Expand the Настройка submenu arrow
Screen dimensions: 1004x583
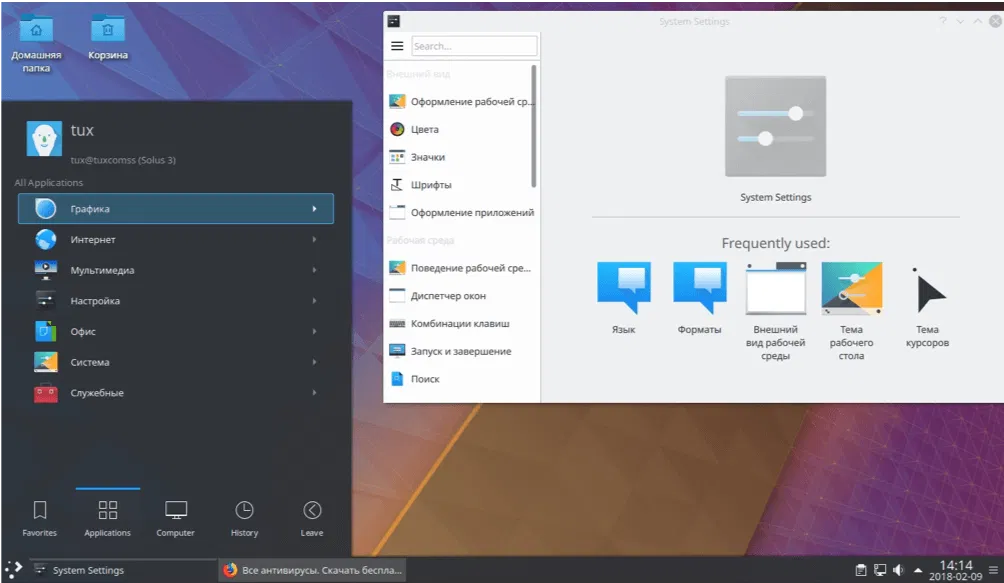click(x=314, y=301)
